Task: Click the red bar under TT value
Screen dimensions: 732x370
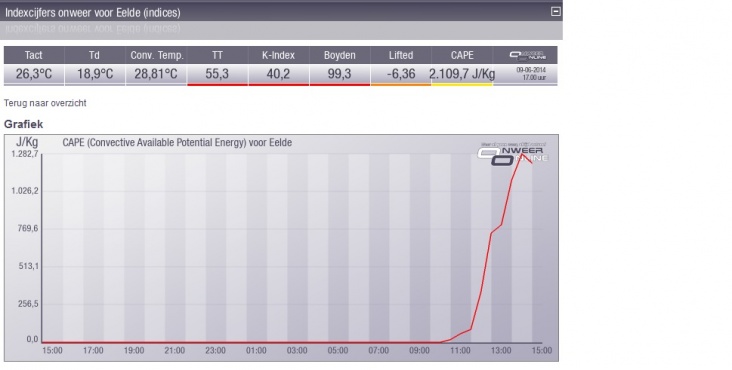Action: point(217,84)
